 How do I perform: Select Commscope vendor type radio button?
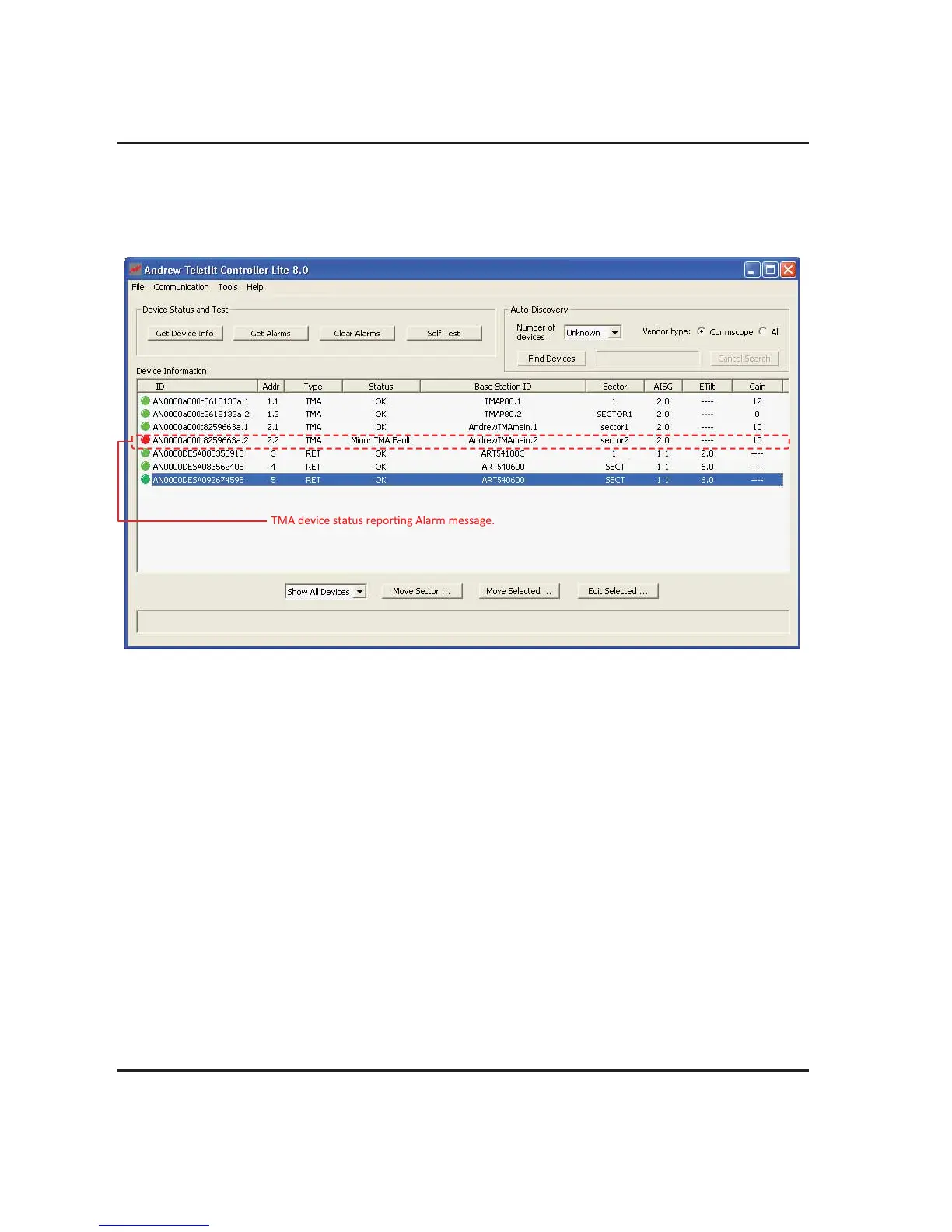(701, 331)
